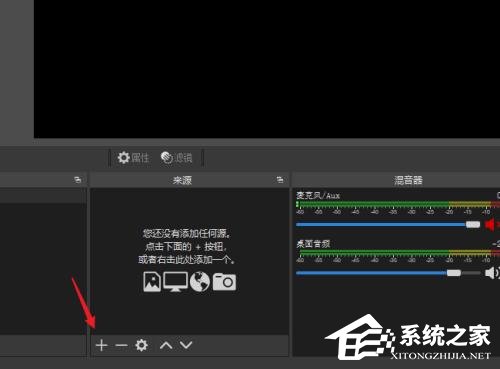The width and height of the screenshot is (500, 369).
Task: Mute the 桌面音频 speaker icon
Action: (x=492, y=273)
